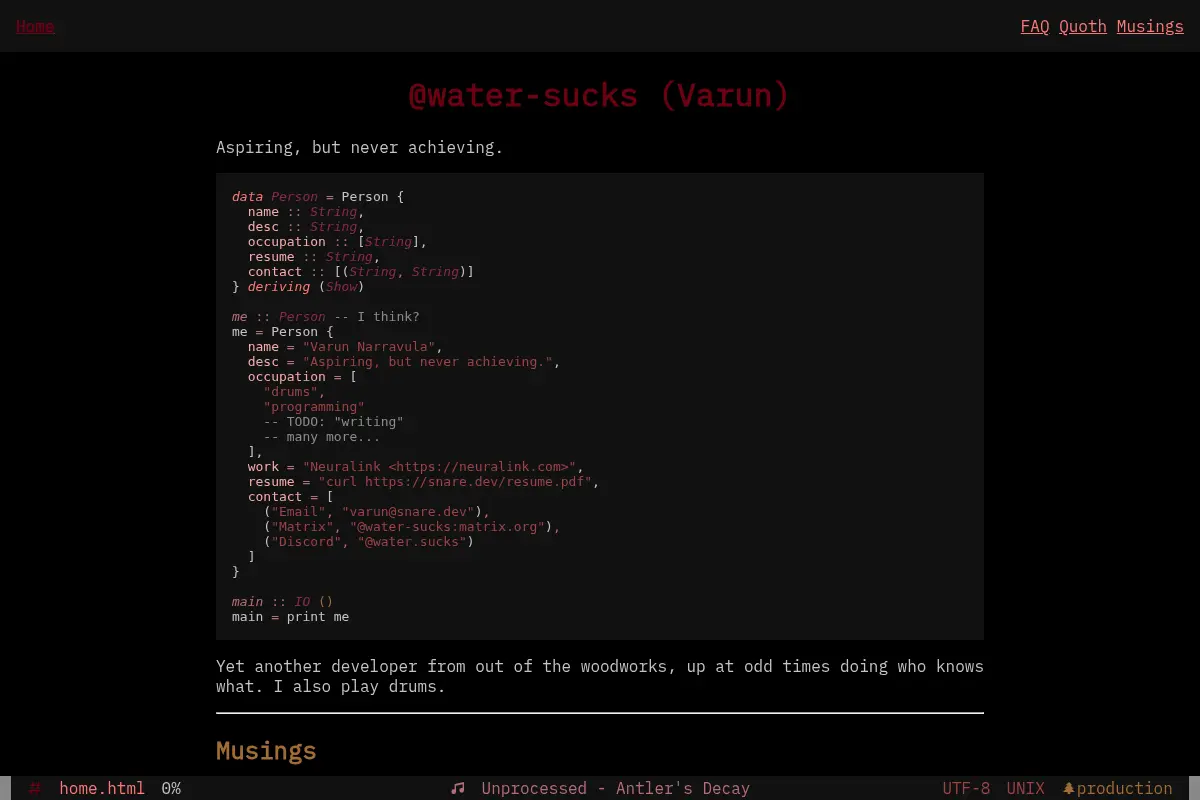Click the "data Person = Person {" line
1200x800 pixels.
coord(318,197)
